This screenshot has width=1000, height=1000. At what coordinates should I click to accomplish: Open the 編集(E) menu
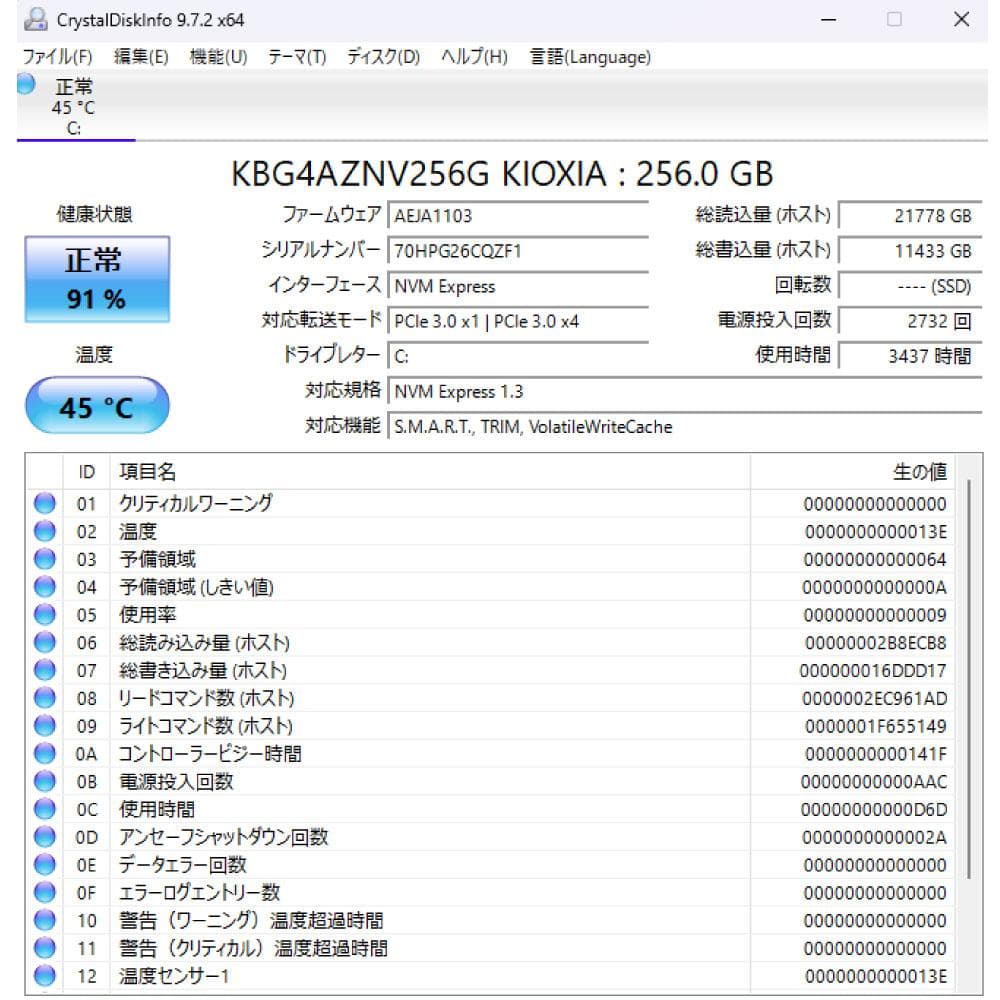[x=141, y=57]
